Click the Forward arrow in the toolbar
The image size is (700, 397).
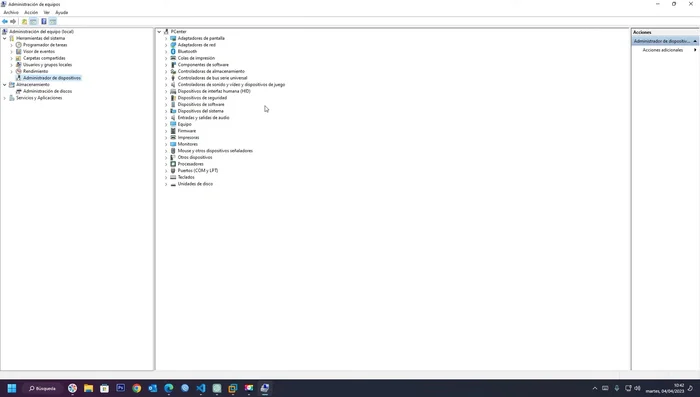13,21
